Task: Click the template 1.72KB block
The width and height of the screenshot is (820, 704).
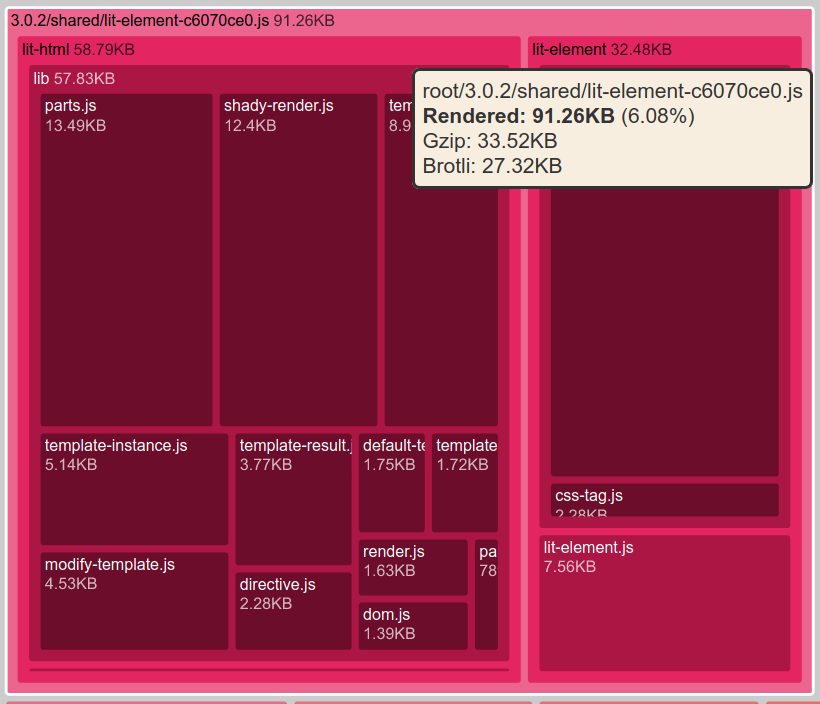Action: coord(465,483)
